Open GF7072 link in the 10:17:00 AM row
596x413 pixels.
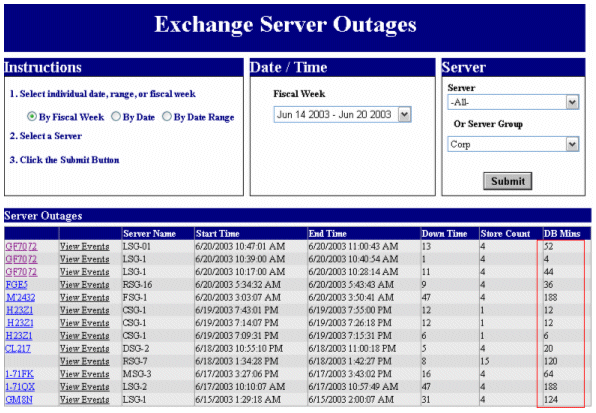point(21,272)
